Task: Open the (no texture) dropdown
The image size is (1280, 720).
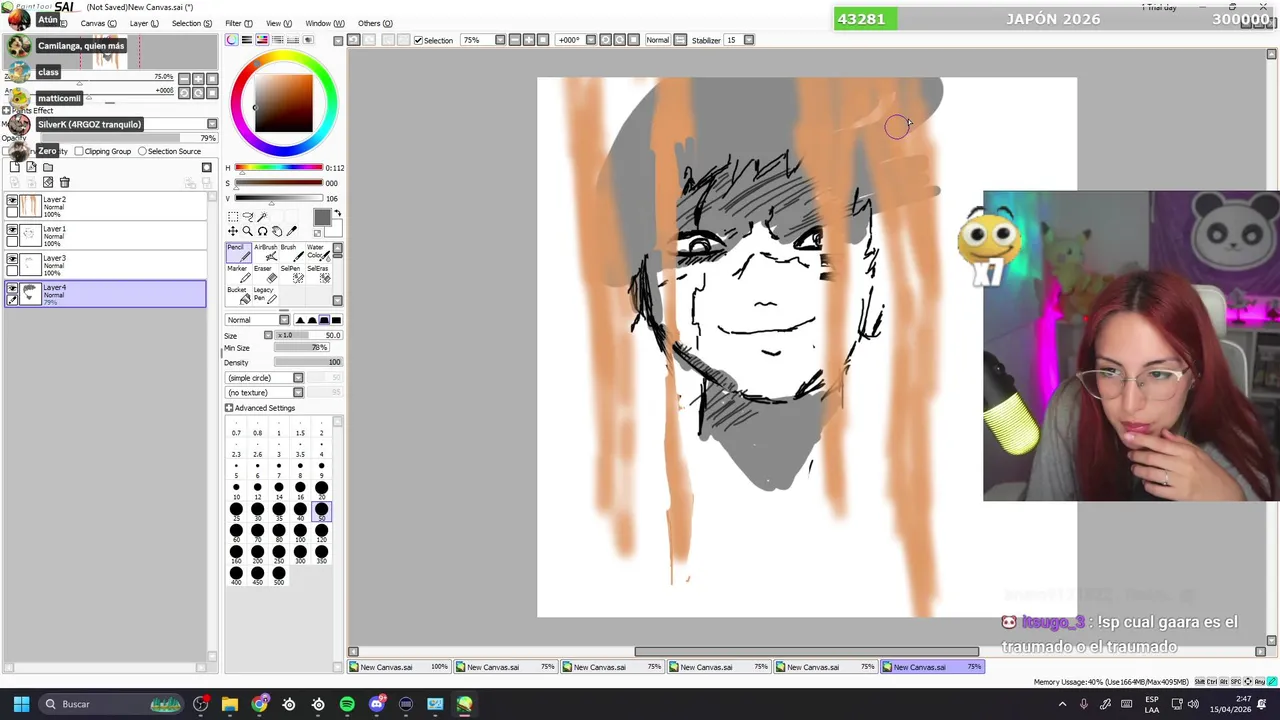Action: click(298, 392)
